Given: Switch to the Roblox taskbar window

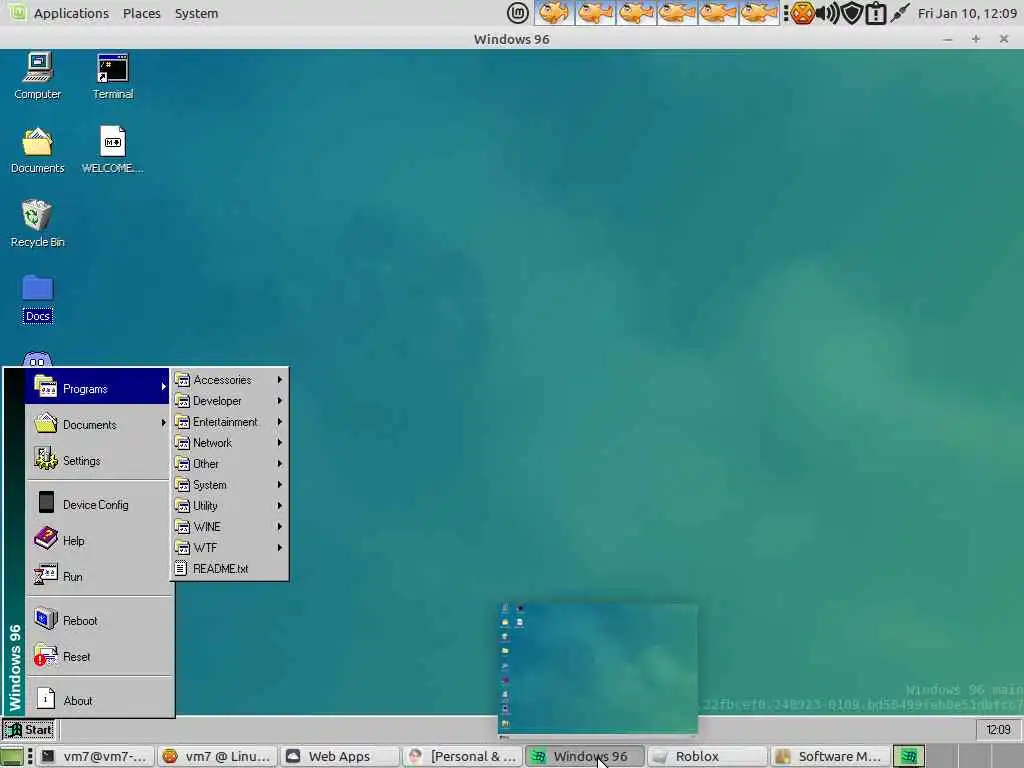Looking at the screenshot, I should pos(707,756).
